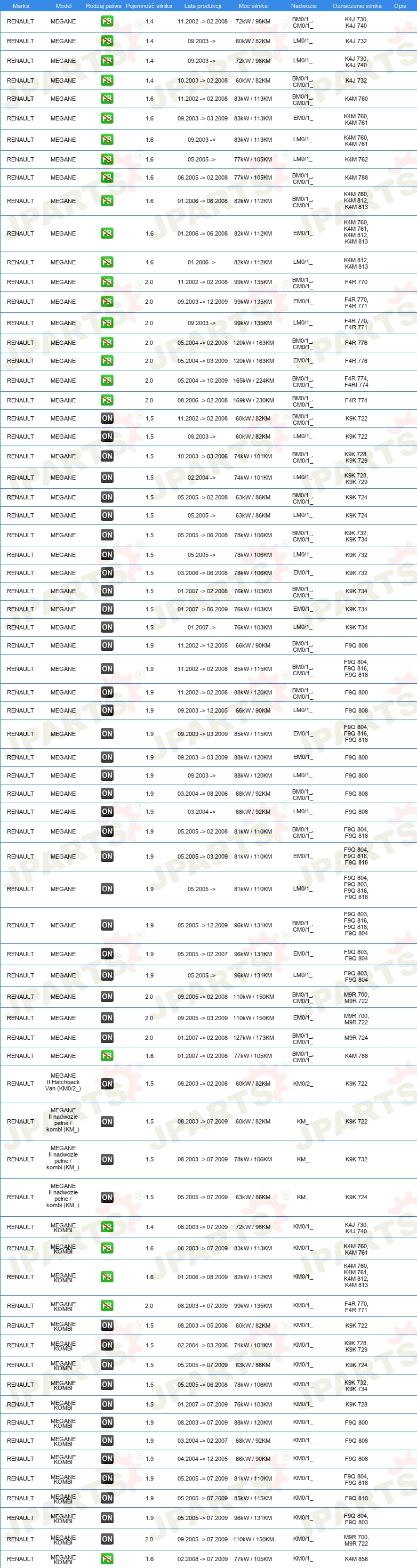Click the petrol icon in the K4M 856 Kombi row

pos(107,1559)
